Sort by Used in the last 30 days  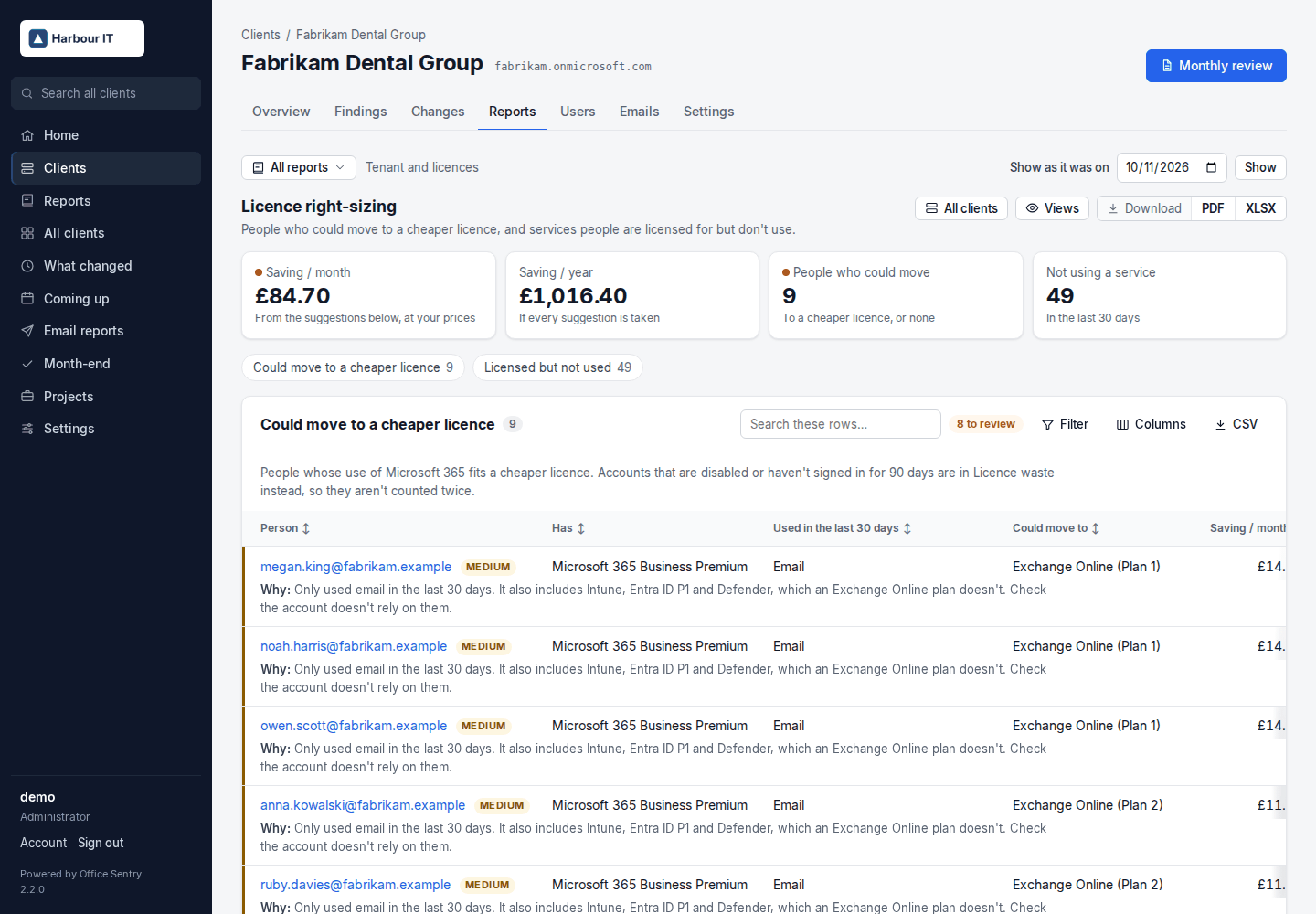(843, 528)
